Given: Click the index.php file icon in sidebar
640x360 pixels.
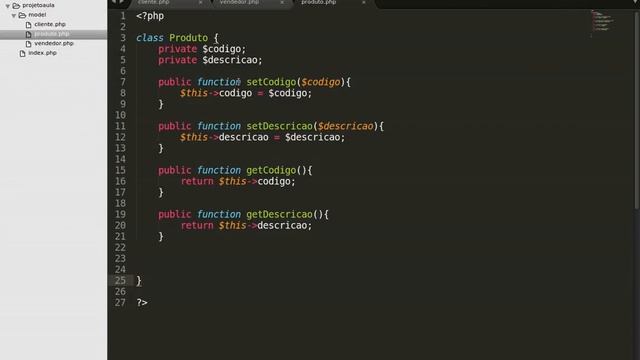Looking at the screenshot, I should click(x=22, y=53).
